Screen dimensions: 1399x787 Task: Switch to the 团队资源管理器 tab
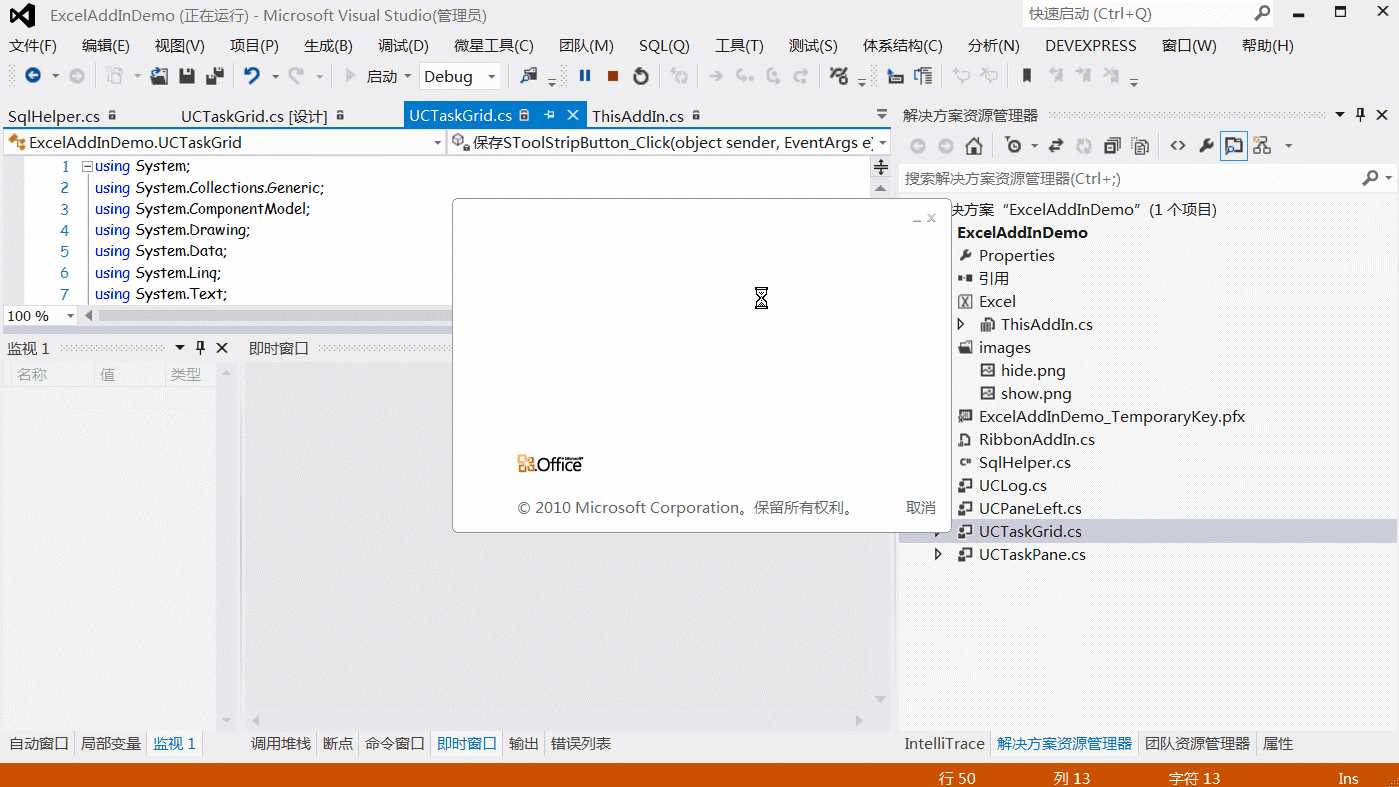click(1197, 743)
